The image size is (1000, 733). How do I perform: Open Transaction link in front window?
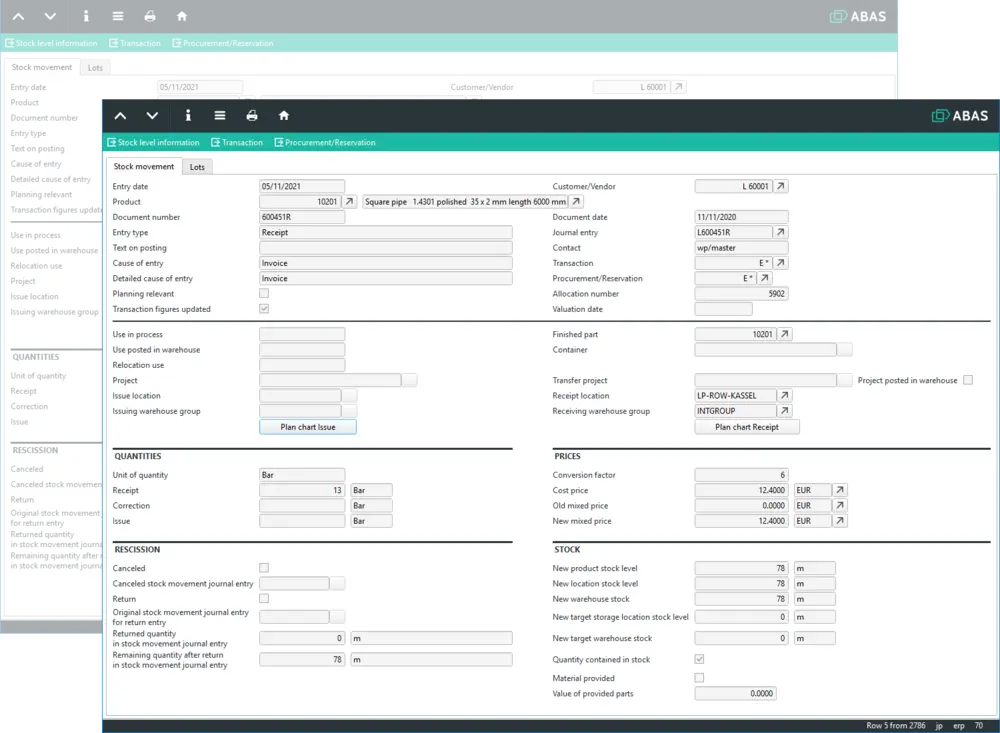(237, 142)
